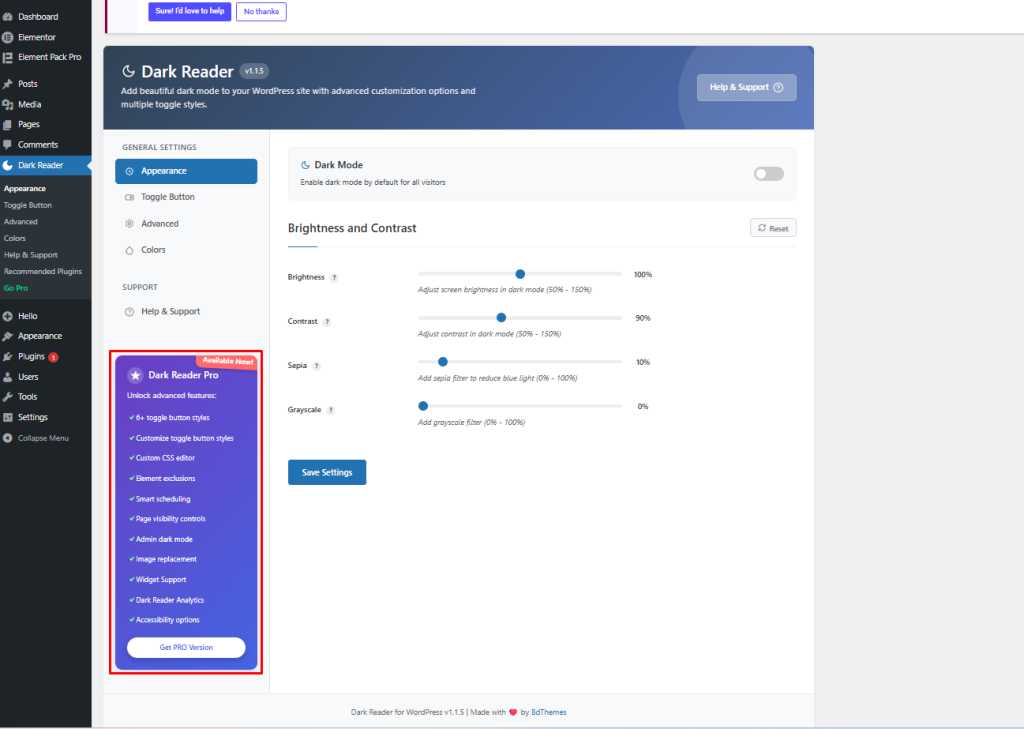
Task: Click the Smart scheduling feature text
Action: pos(163,499)
